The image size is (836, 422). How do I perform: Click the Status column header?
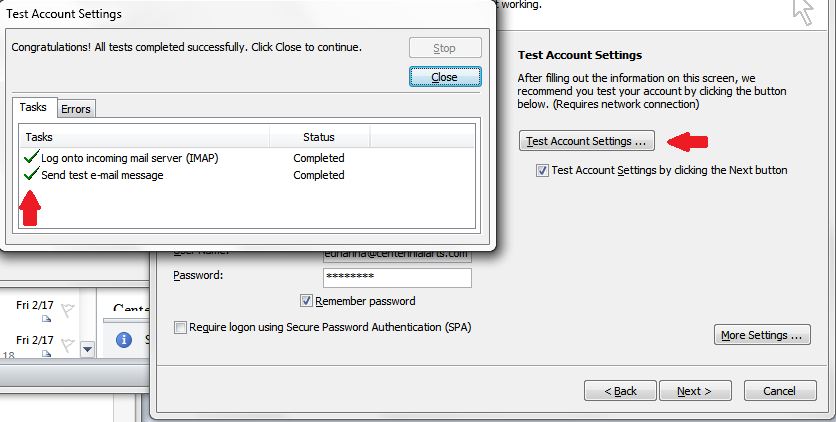click(319, 137)
